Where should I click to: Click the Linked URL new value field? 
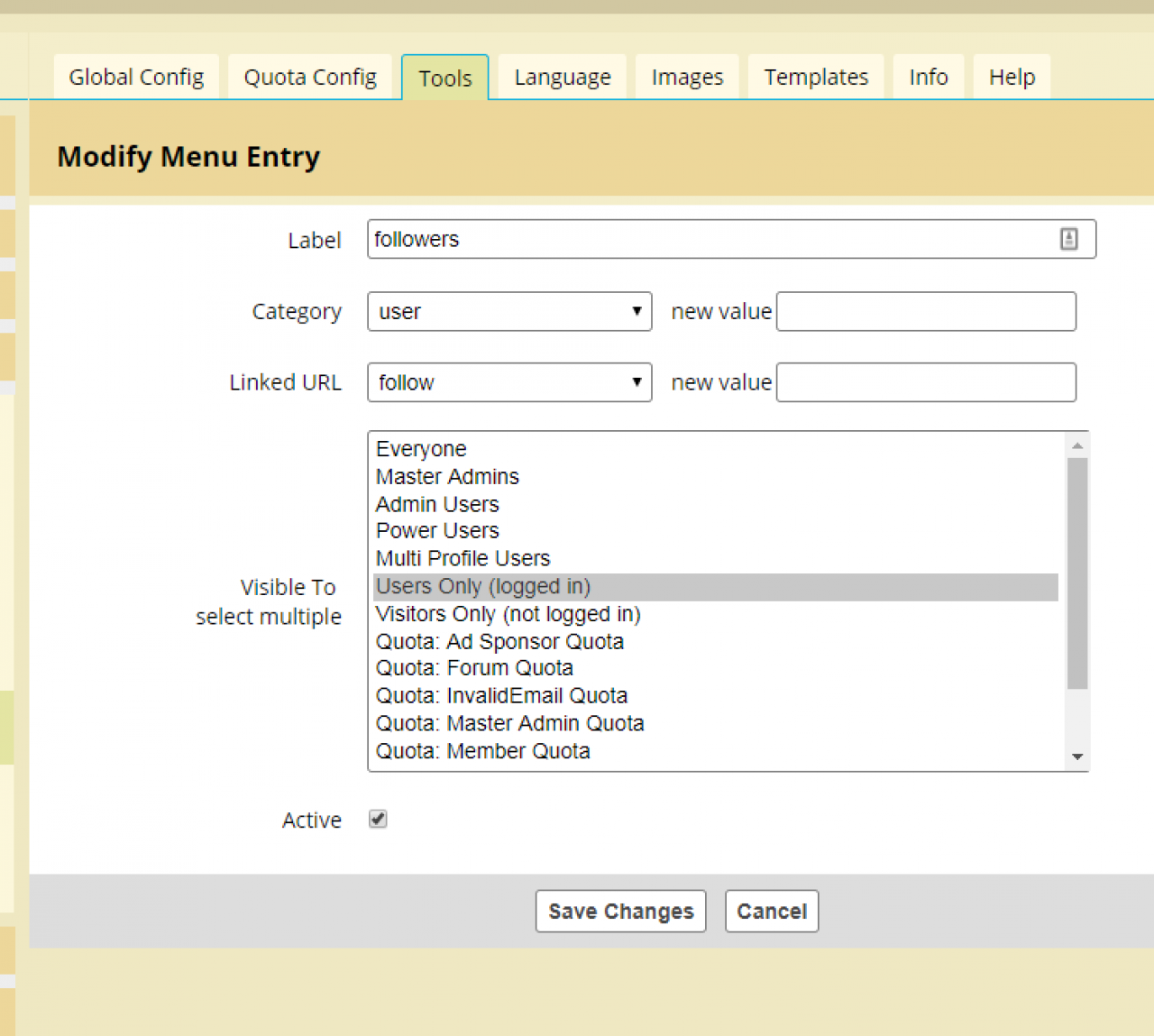[926, 382]
